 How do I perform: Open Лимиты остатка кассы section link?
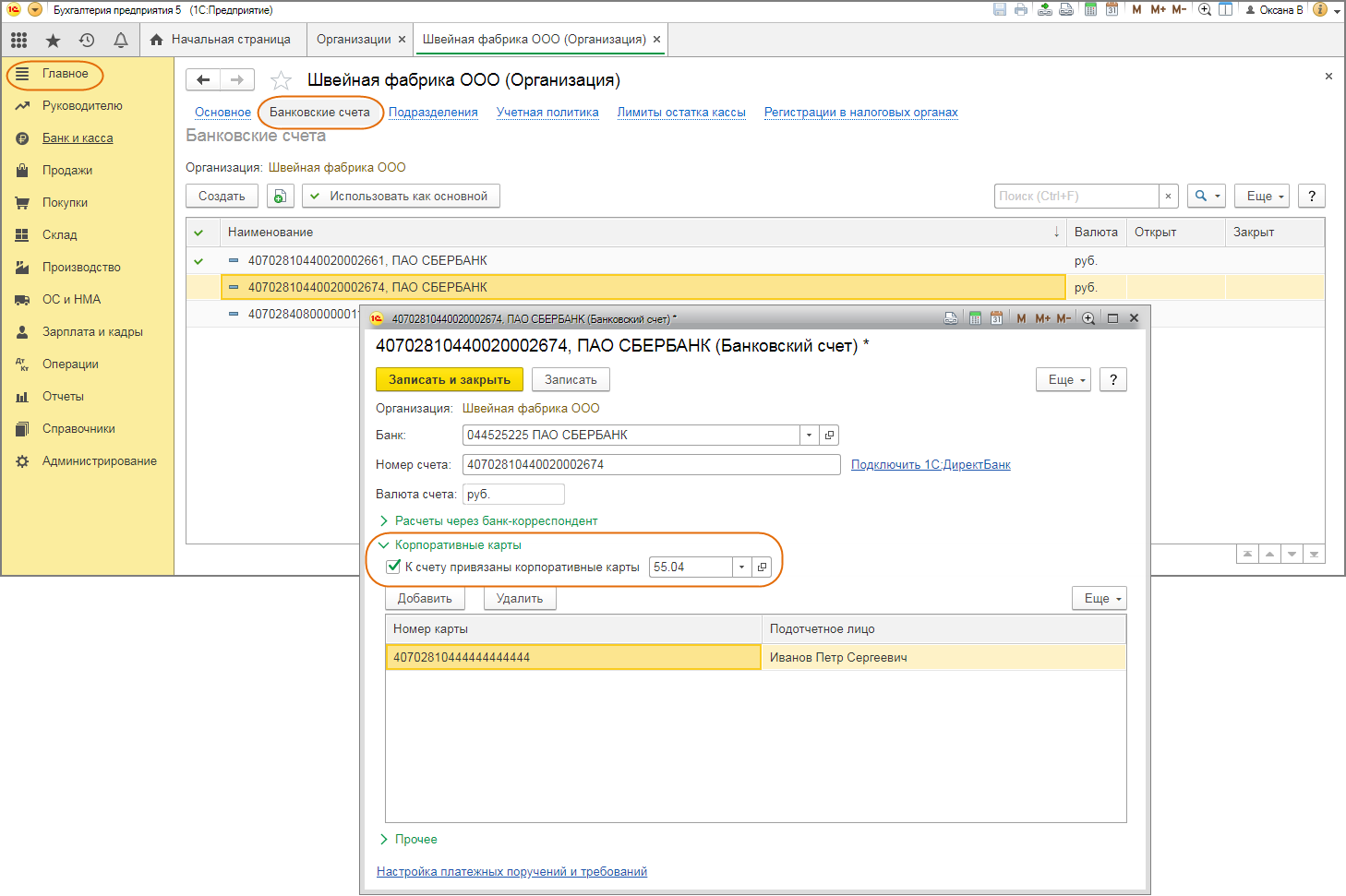coord(681,113)
